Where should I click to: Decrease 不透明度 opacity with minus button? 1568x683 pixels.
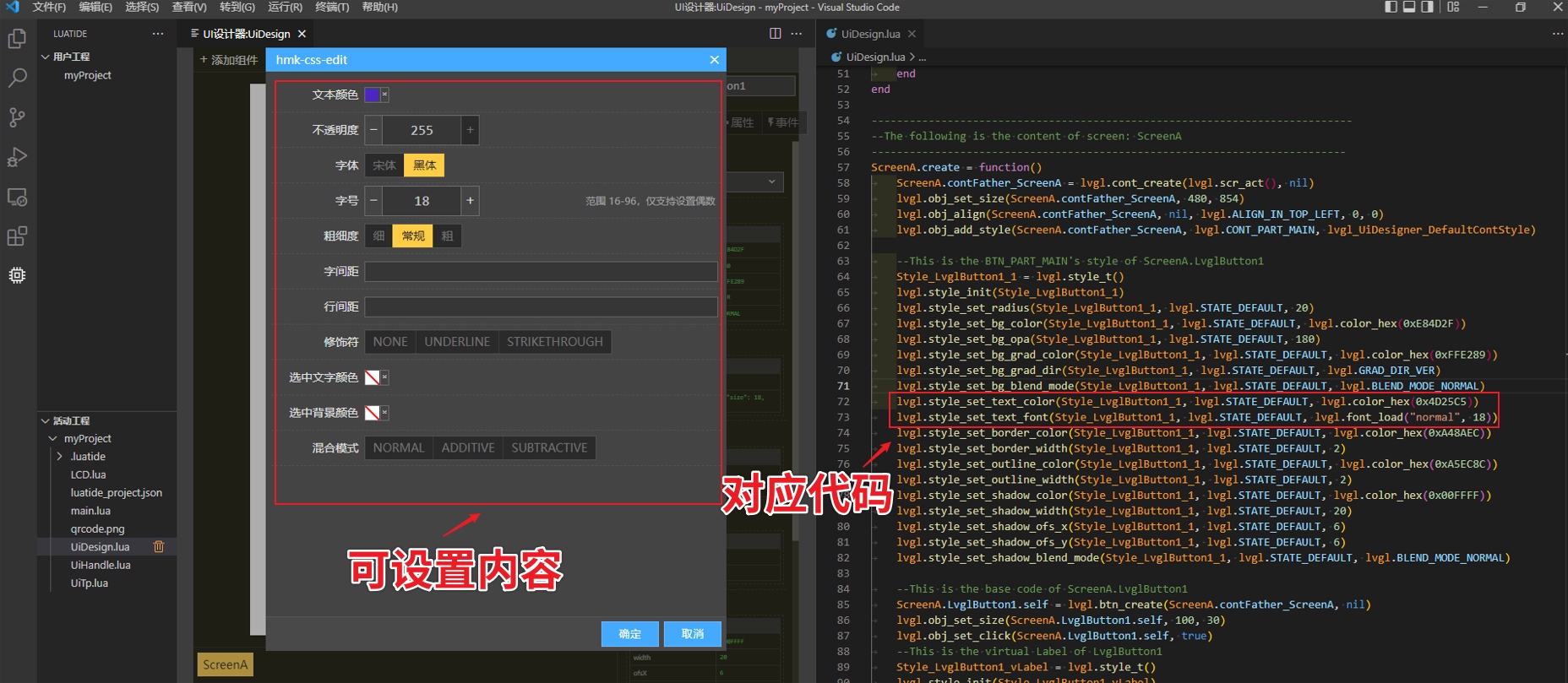coord(373,130)
